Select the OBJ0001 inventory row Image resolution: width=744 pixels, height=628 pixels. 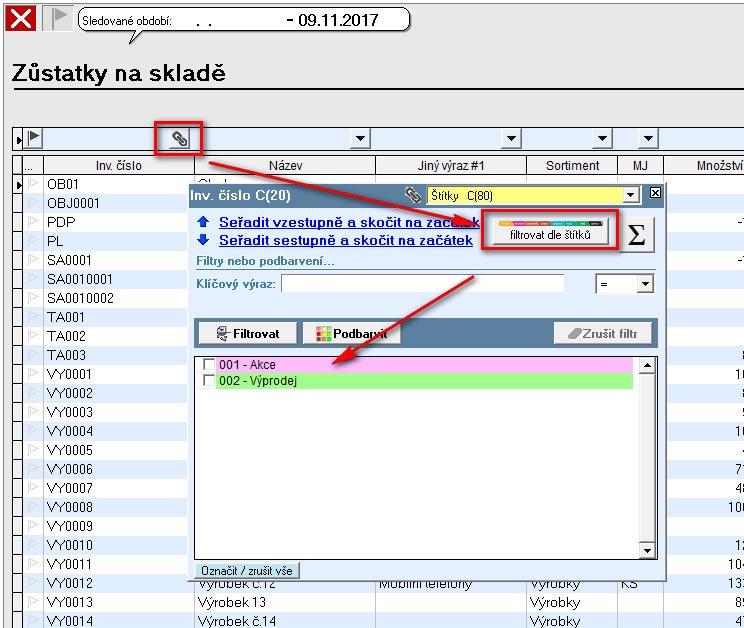click(x=115, y=203)
